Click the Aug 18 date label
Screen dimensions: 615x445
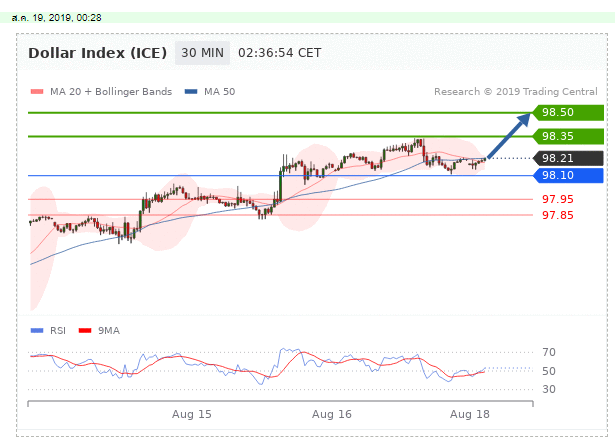point(470,414)
